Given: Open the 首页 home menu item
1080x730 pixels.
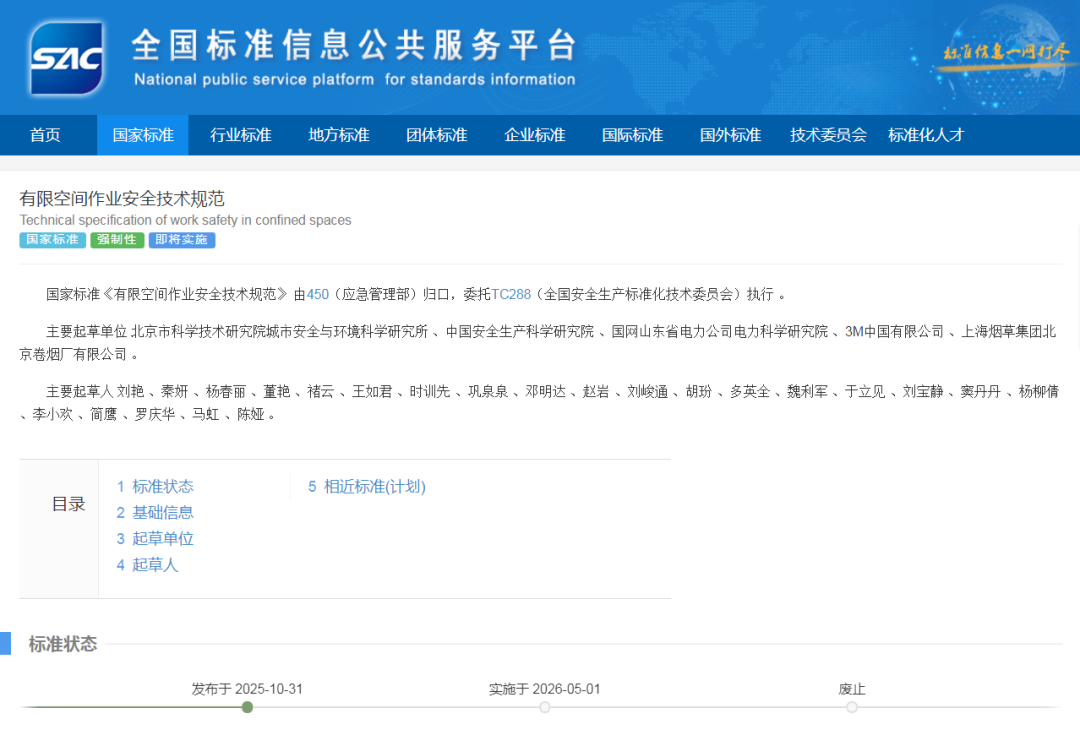Looking at the screenshot, I should click(45, 135).
